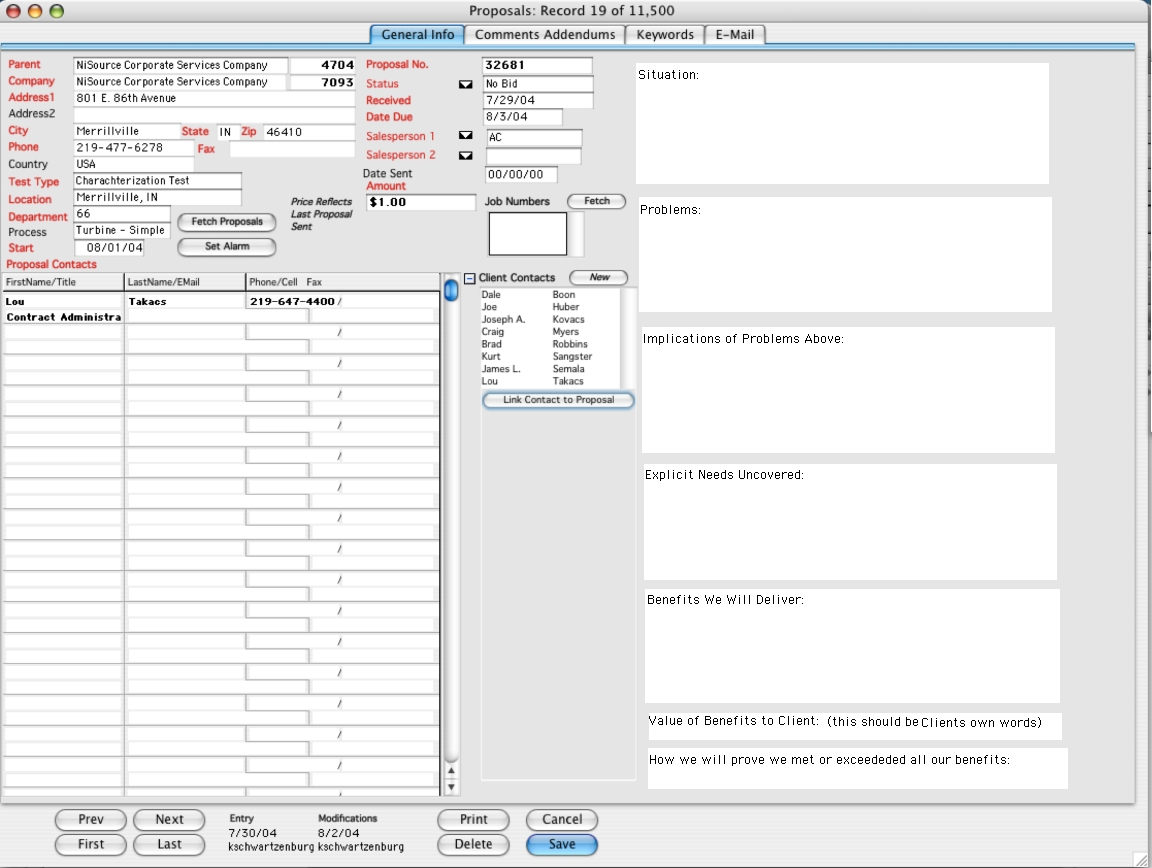
Task: Open the Status dropdown arrow
Action: coord(465,85)
